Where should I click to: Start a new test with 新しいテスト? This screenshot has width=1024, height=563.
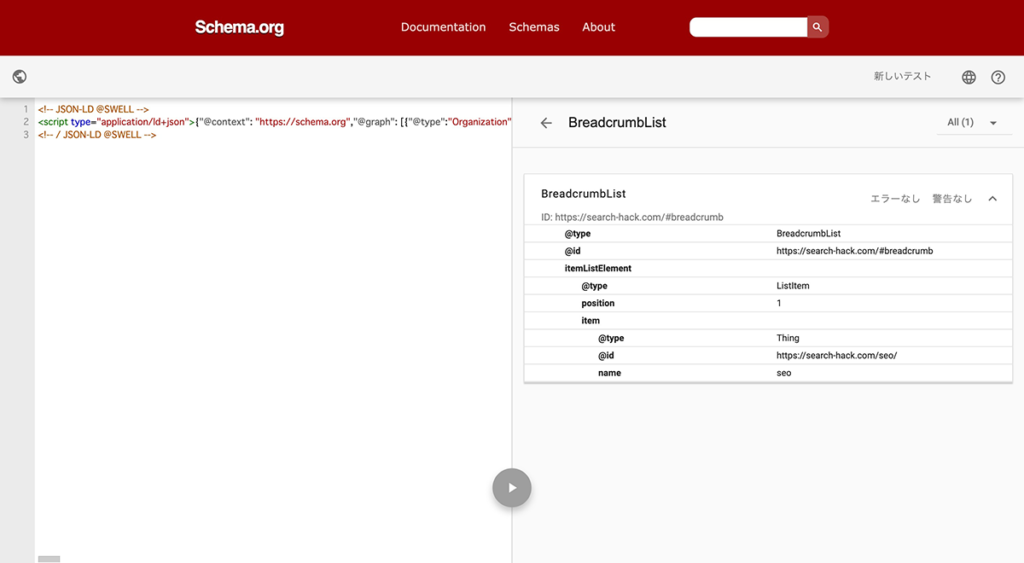click(903, 76)
